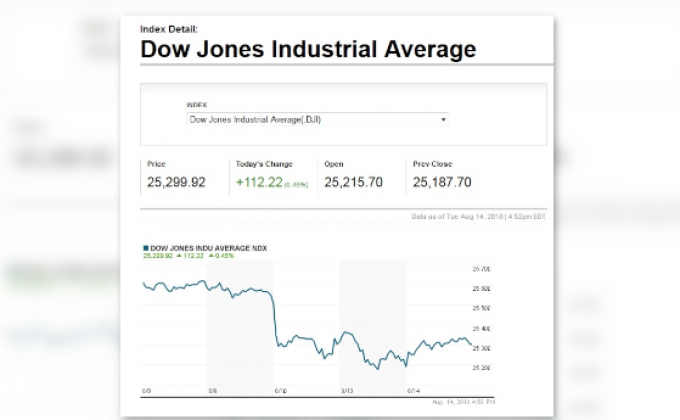
Task: Select the Prev Close value 25,187.70
Action: click(x=442, y=182)
